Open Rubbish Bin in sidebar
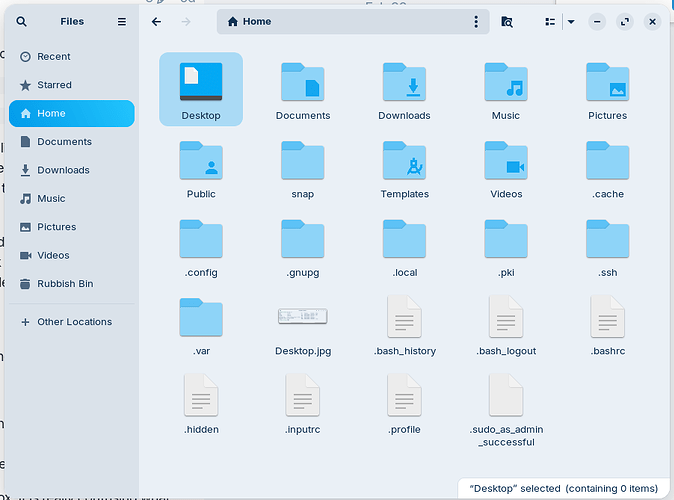Screen dimensions: 674x500 (x=72, y=284)
